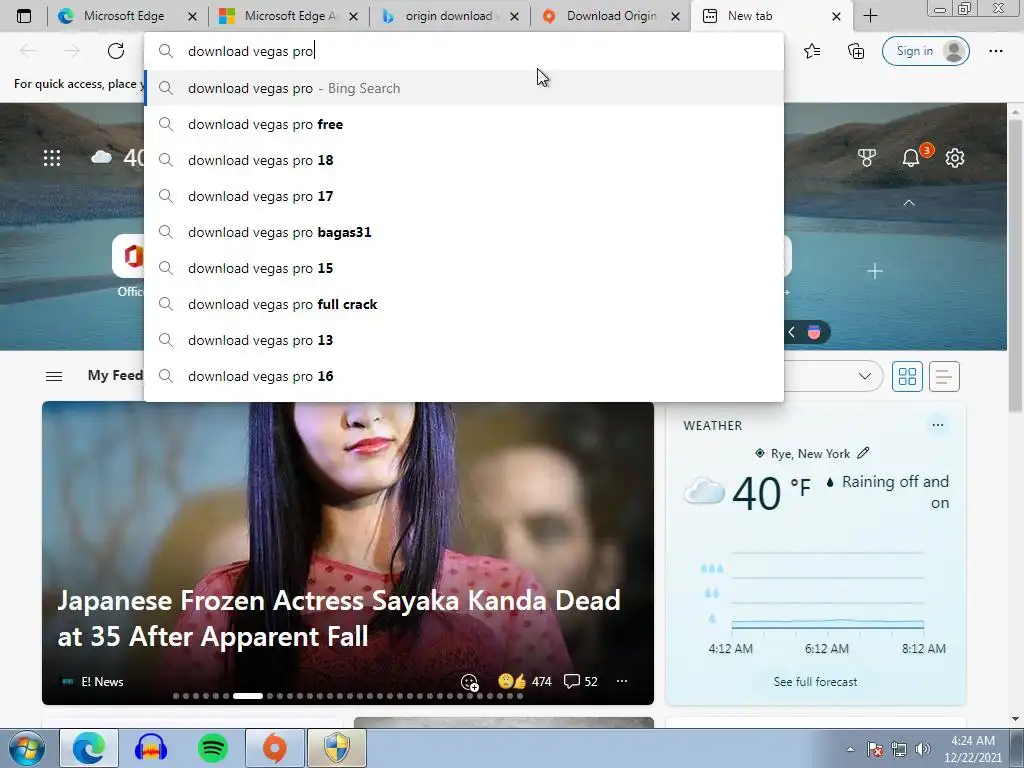Open the page settings gear icon
This screenshot has height=768, width=1024.
(x=955, y=157)
